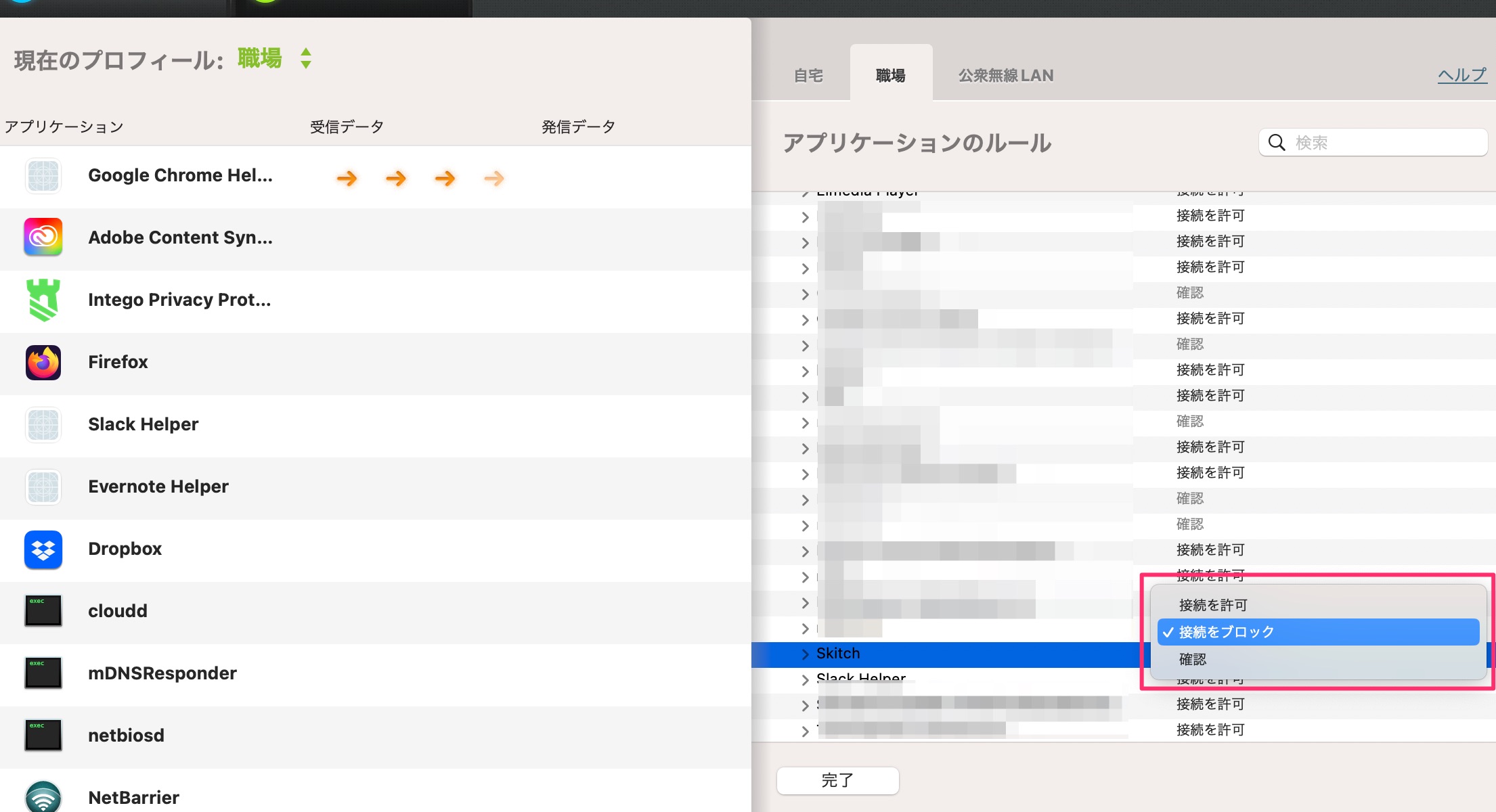Click the Intego Privacy Prot... name
The image size is (1496, 812).
pyautogui.click(x=179, y=300)
